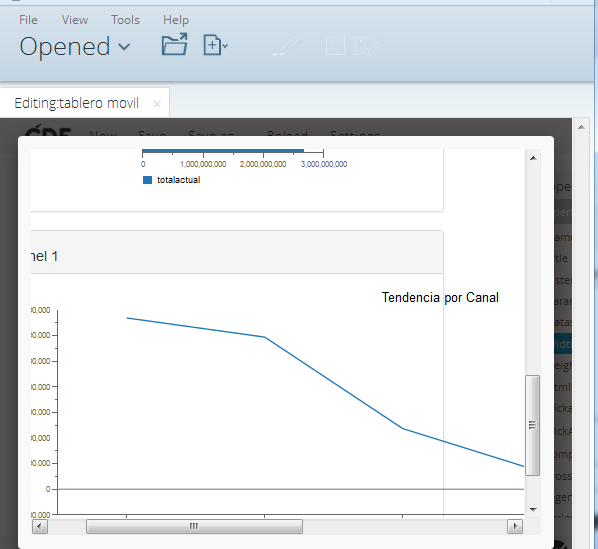Click the new document icon
The width and height of the screenshot is (598, 549).
pyautogui.click(x=215, y=45)
